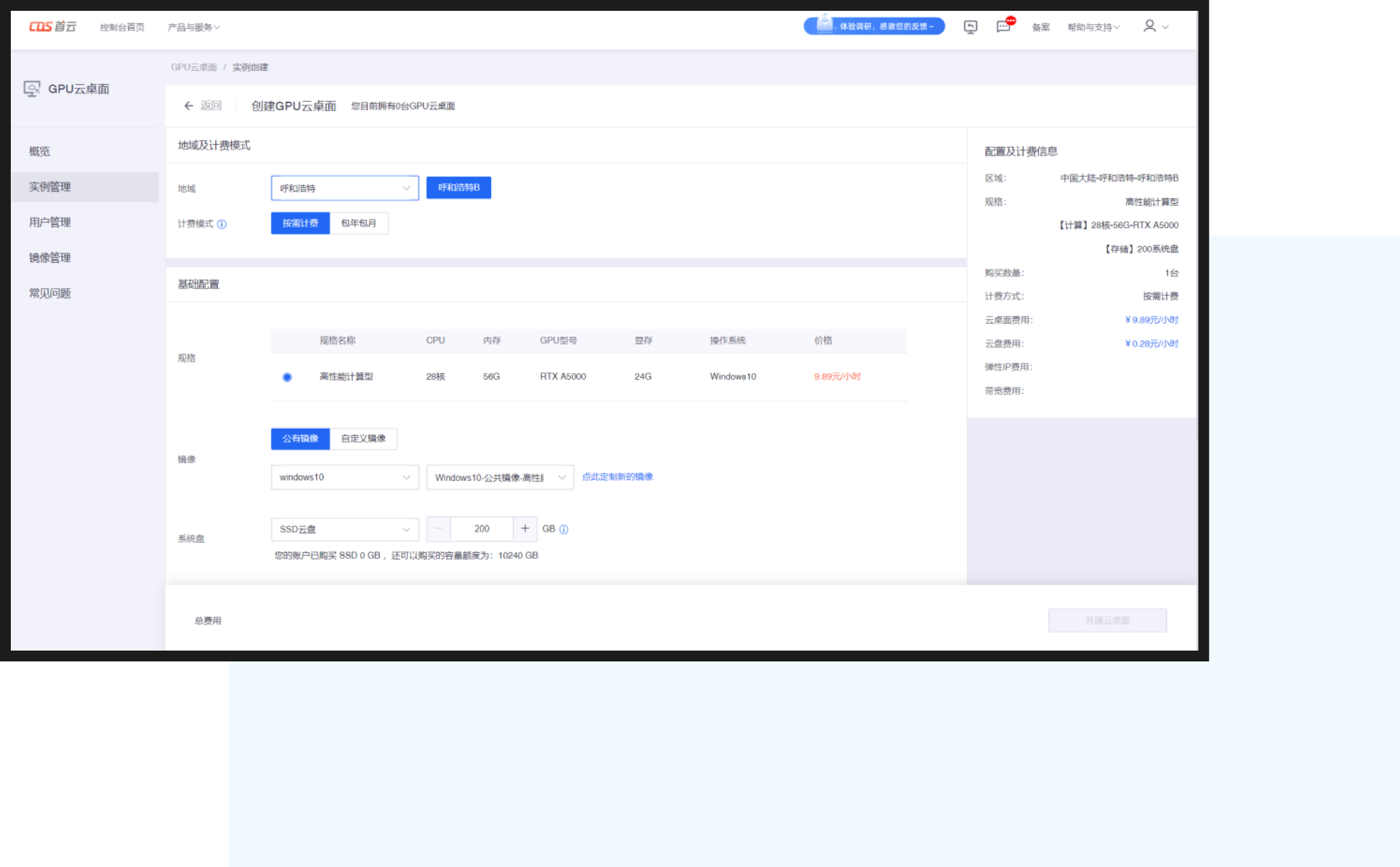Click 点此定制新的镜像 link
The width and height of the screenshot is (1400, 867).
(617, 477)
